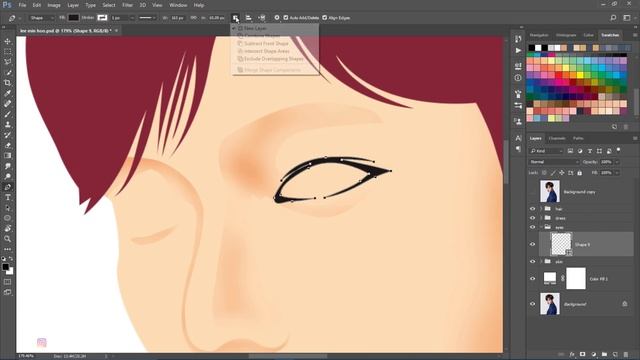Open pen tool gear settings
The height and width of the screenshot is (360, 640).
point(277,18)
